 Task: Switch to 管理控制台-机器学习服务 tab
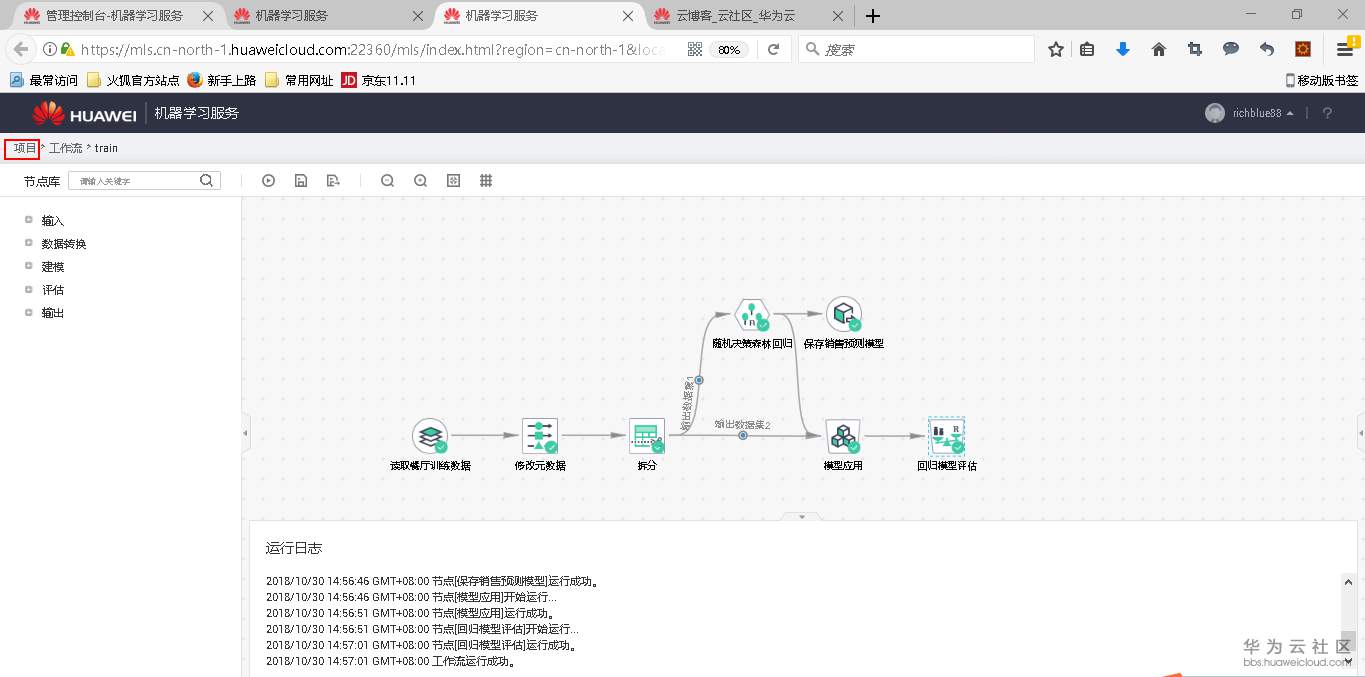(x=118, y=16)
